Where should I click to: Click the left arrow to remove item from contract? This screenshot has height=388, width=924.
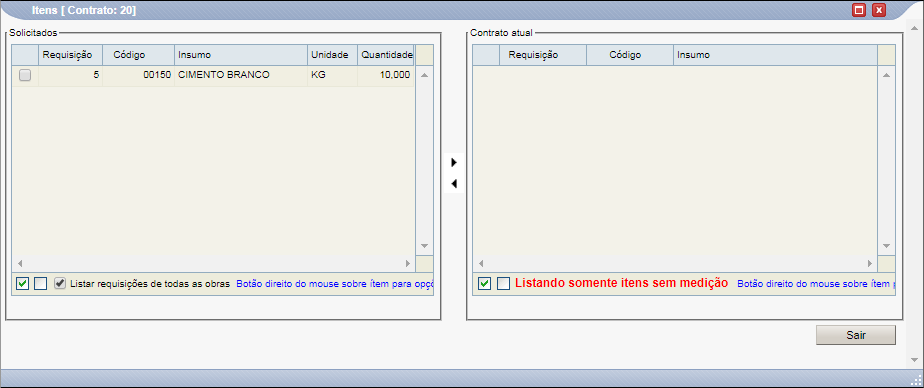point(454,184)
